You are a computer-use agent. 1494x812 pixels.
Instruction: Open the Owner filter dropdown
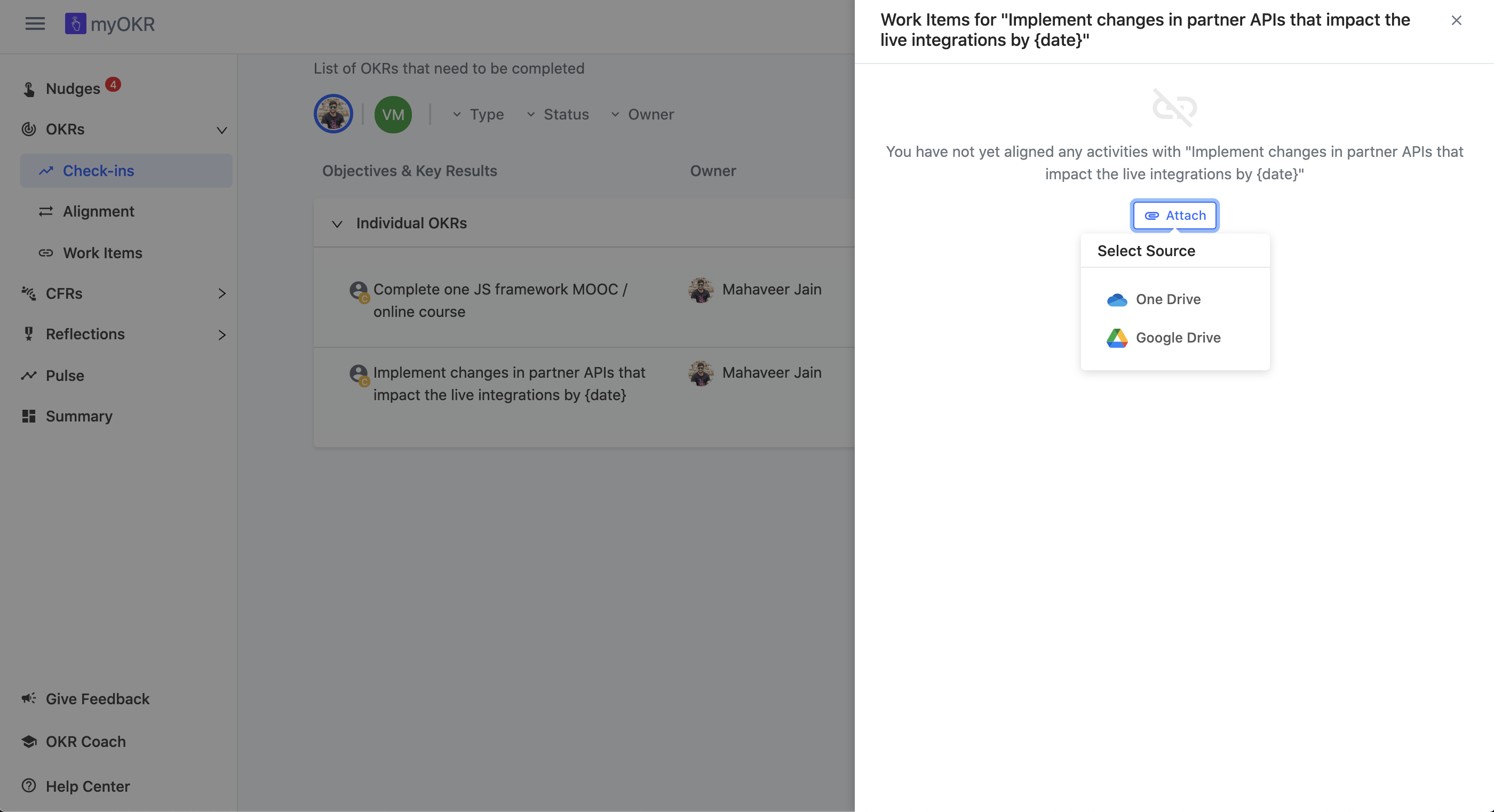642,114
